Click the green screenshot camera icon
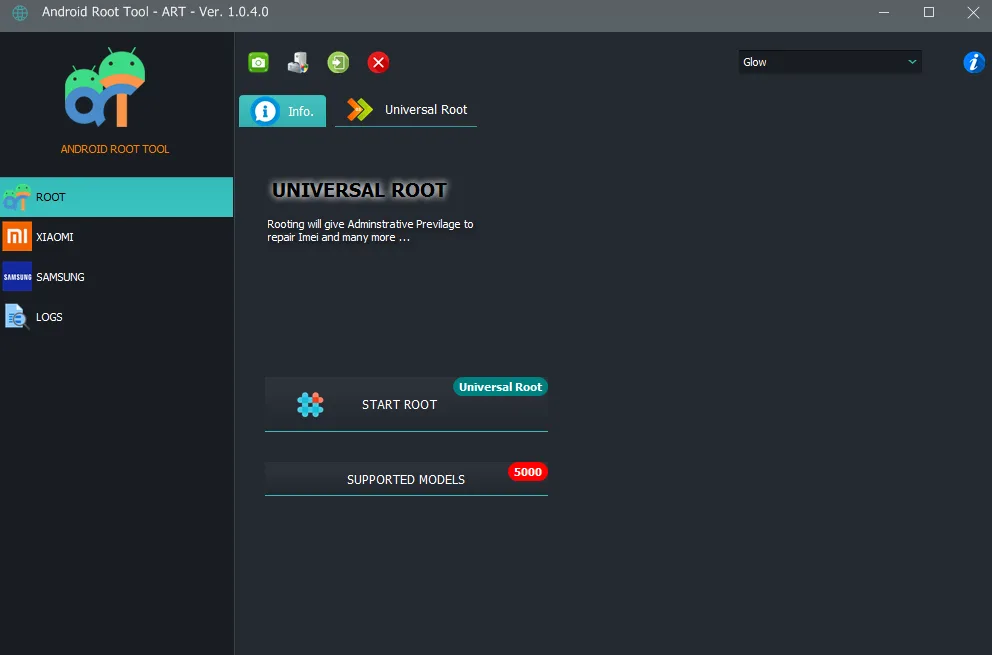 (258, 63)
